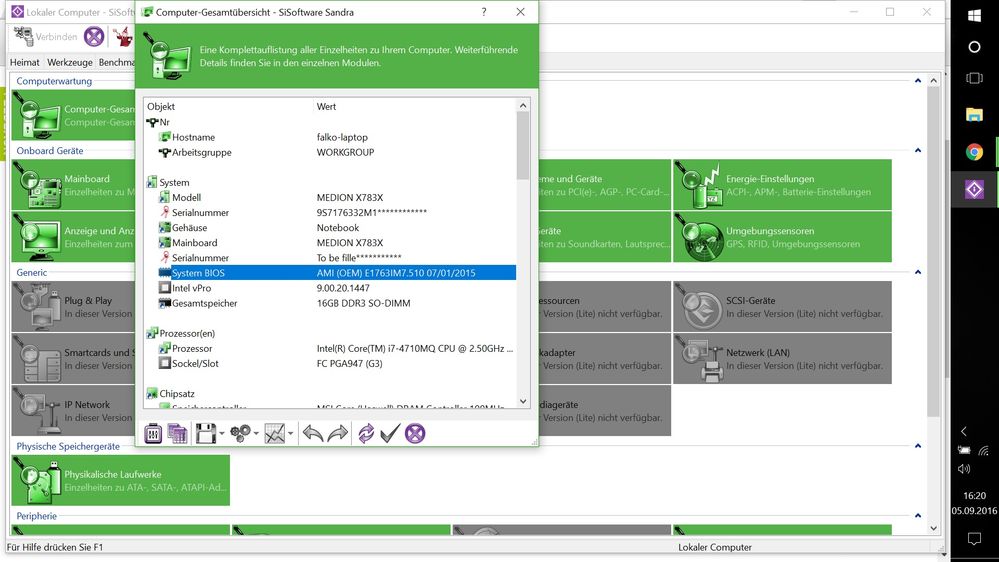Open Chrome from the Windows taskbar
Screen dimensions: 999x562
(x=974, y=152)
